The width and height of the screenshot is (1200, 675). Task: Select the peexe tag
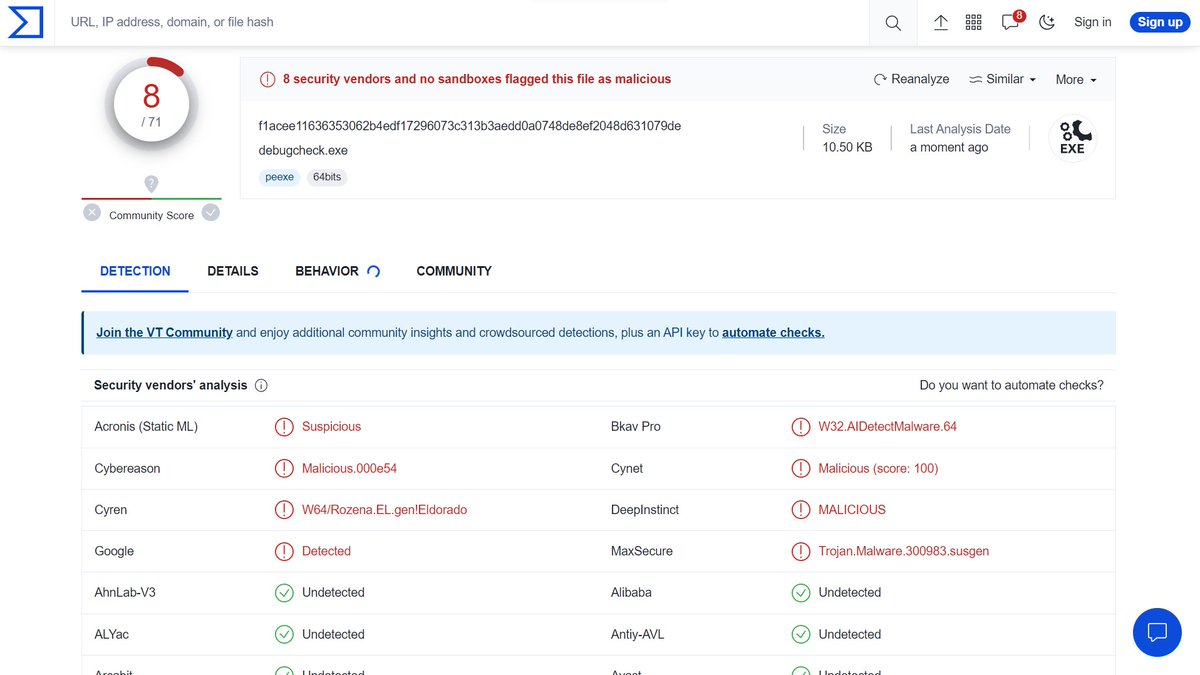click(x=280, y=177)
